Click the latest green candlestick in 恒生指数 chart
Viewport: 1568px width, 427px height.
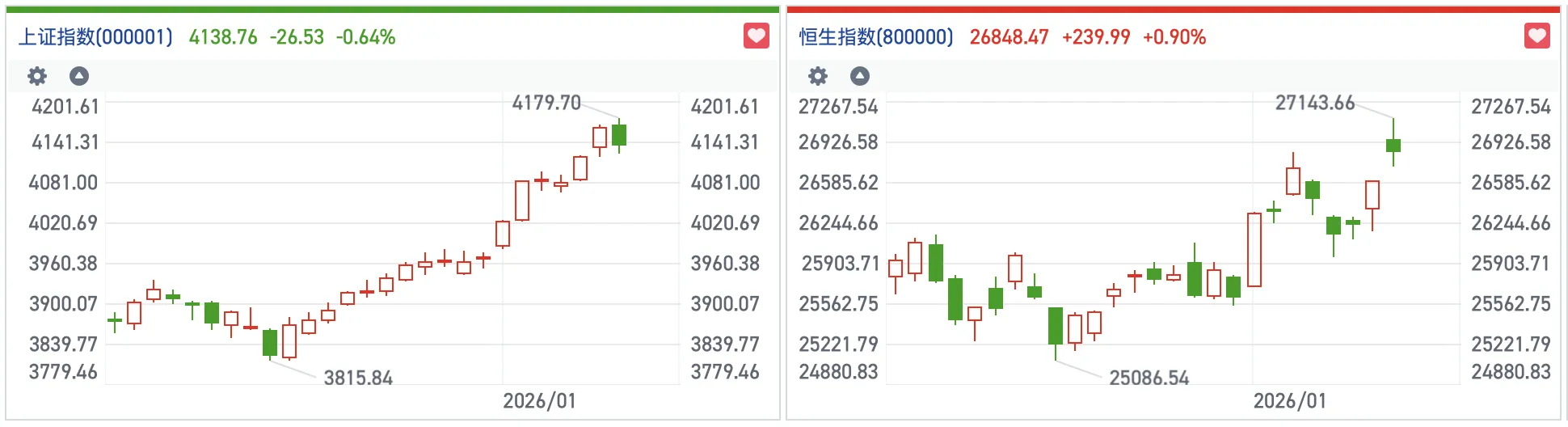(1393, 146)
